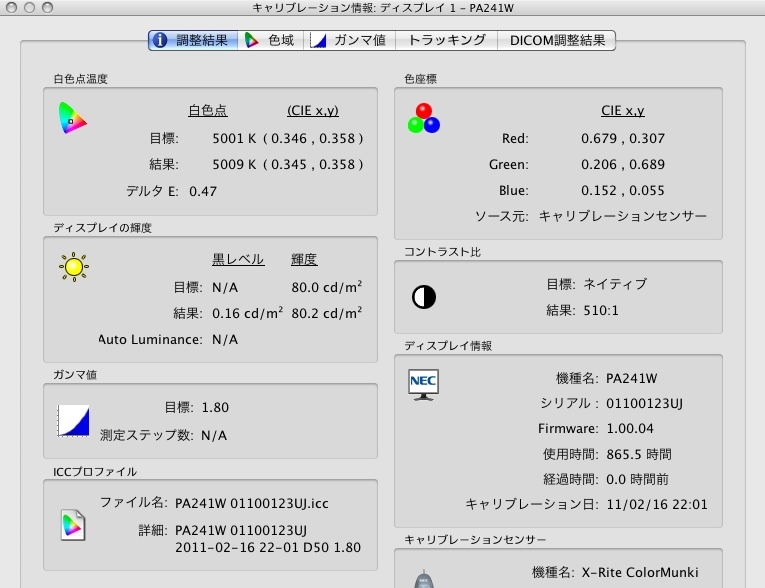Click the Delta E value 0.47
The width and height of the screenshot is (765, 588).
(x=203, y=190)
